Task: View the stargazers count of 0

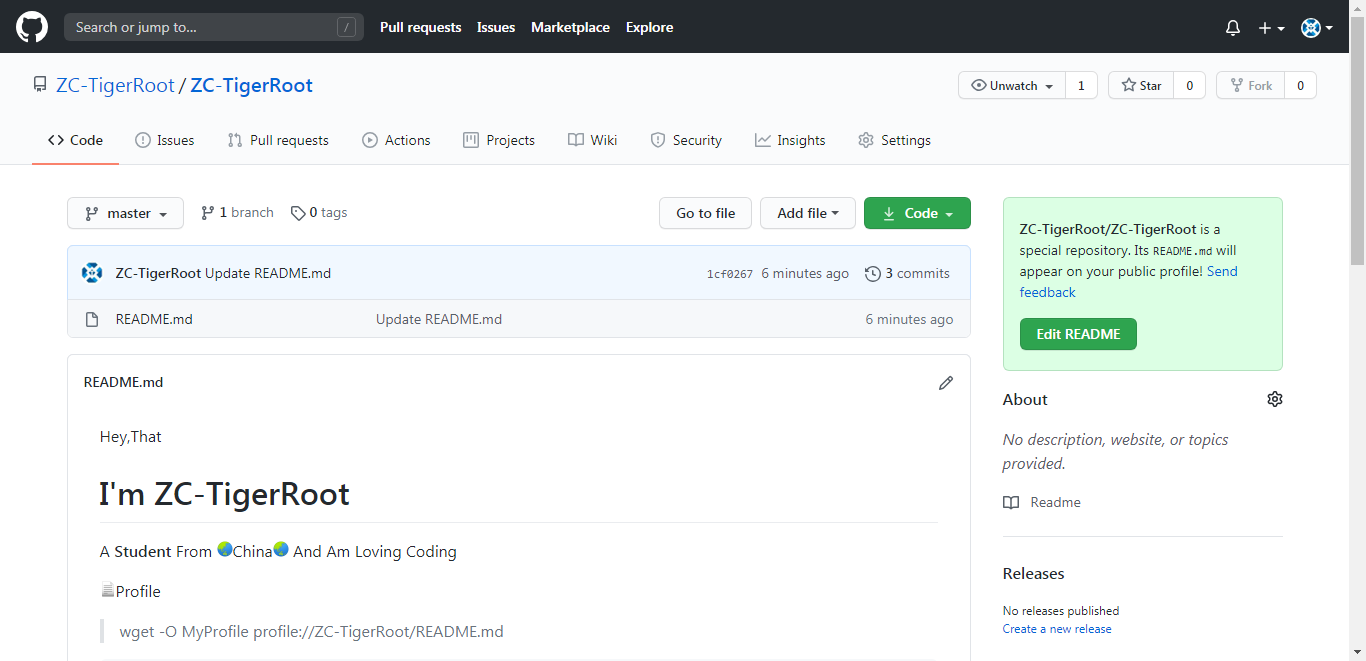Action: (x=1189, y=86)
